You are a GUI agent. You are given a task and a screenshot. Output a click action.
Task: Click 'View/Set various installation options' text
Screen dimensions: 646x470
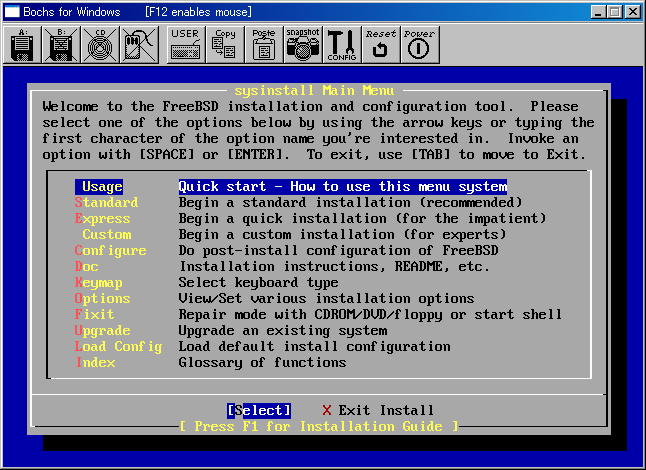(326, 299)
